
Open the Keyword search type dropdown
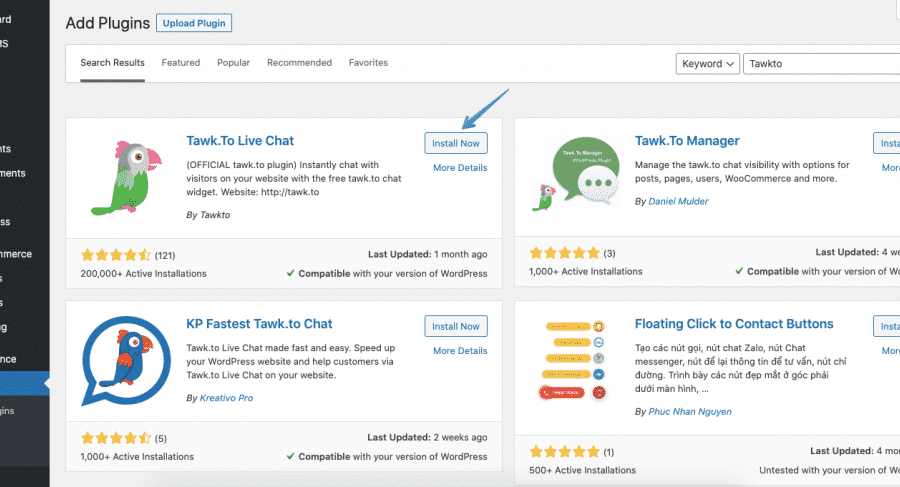tap(708, 64)
